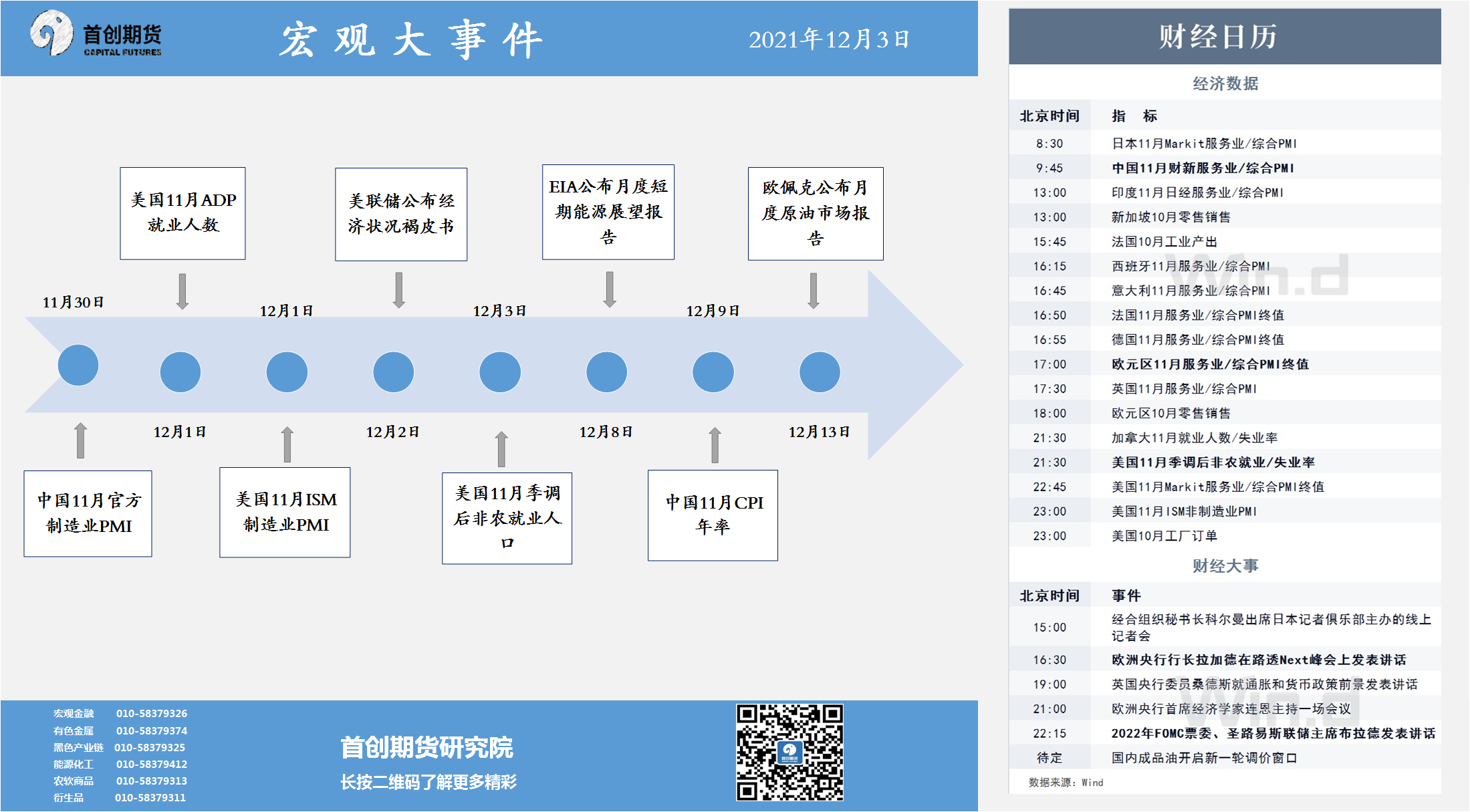This screenshot has height=812, width=1470.
Task: Click event 欧洲央行首席经济学家连恩 at 21:00
Action: coord(1225,709)
